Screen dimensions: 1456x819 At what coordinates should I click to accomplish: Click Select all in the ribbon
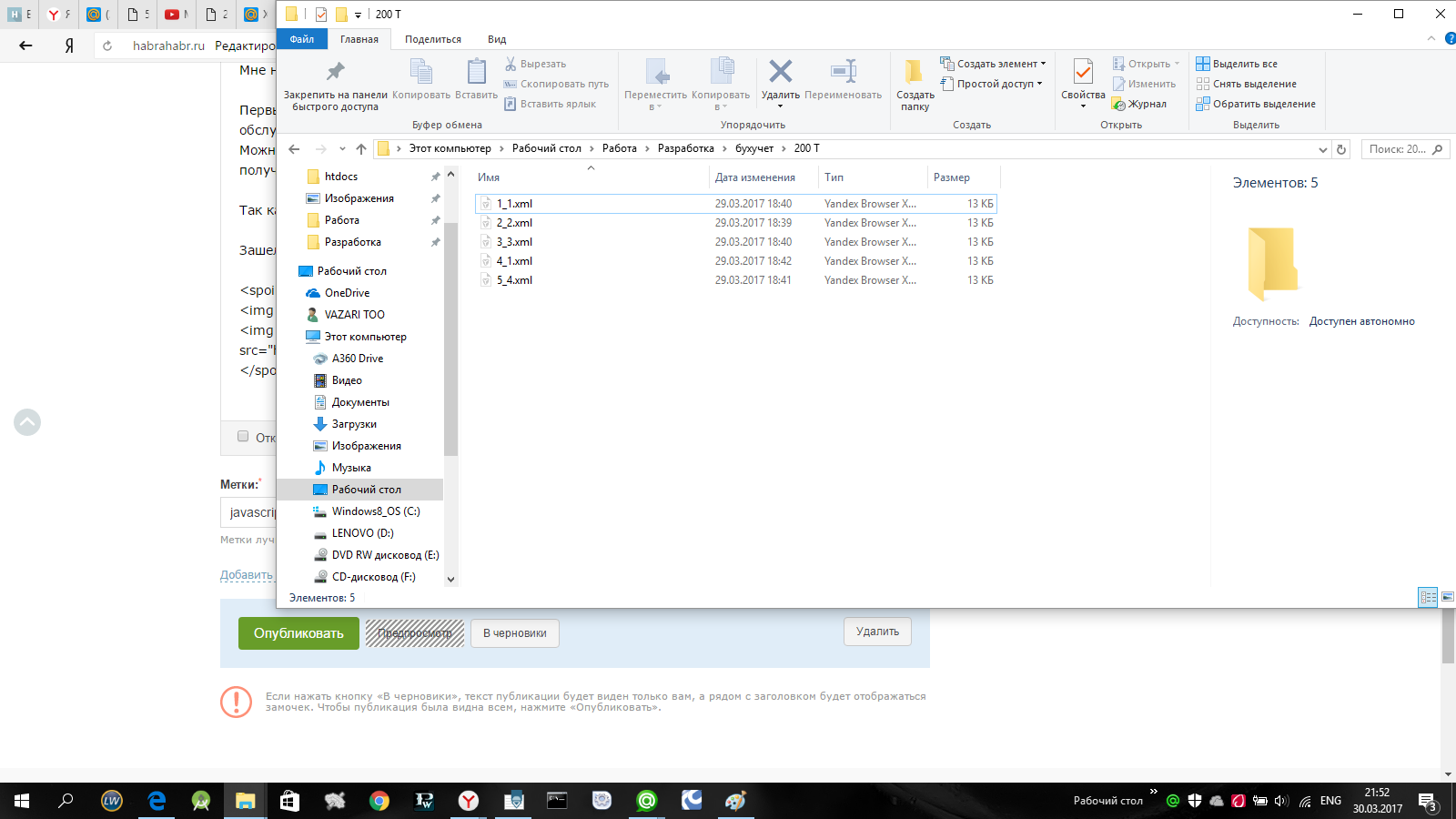tap(1237, 64)
